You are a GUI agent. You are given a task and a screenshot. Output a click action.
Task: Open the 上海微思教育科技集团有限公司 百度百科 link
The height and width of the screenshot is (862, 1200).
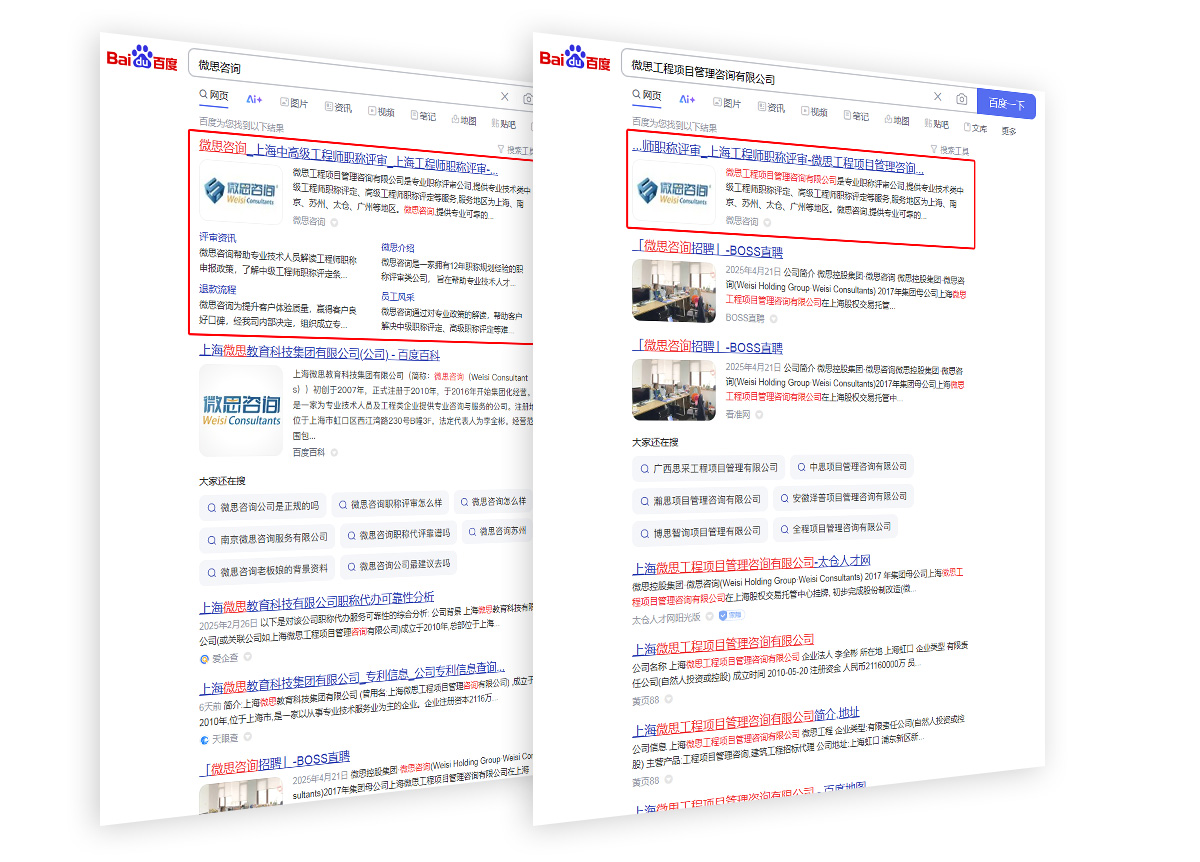click(319, 353)
